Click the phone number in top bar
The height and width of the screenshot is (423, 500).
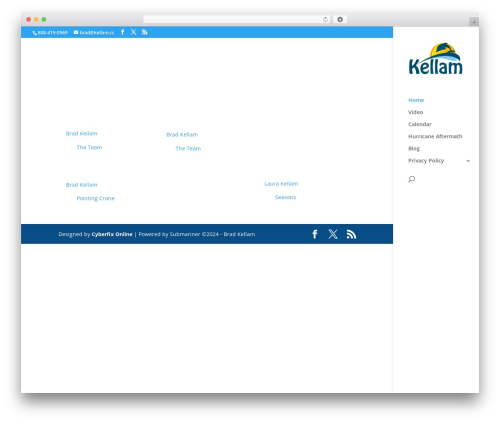(x=50, y=32)
